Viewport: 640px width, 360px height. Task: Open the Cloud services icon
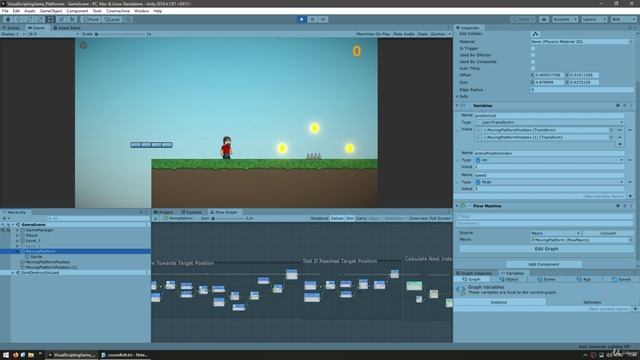(x=544, y=19)
